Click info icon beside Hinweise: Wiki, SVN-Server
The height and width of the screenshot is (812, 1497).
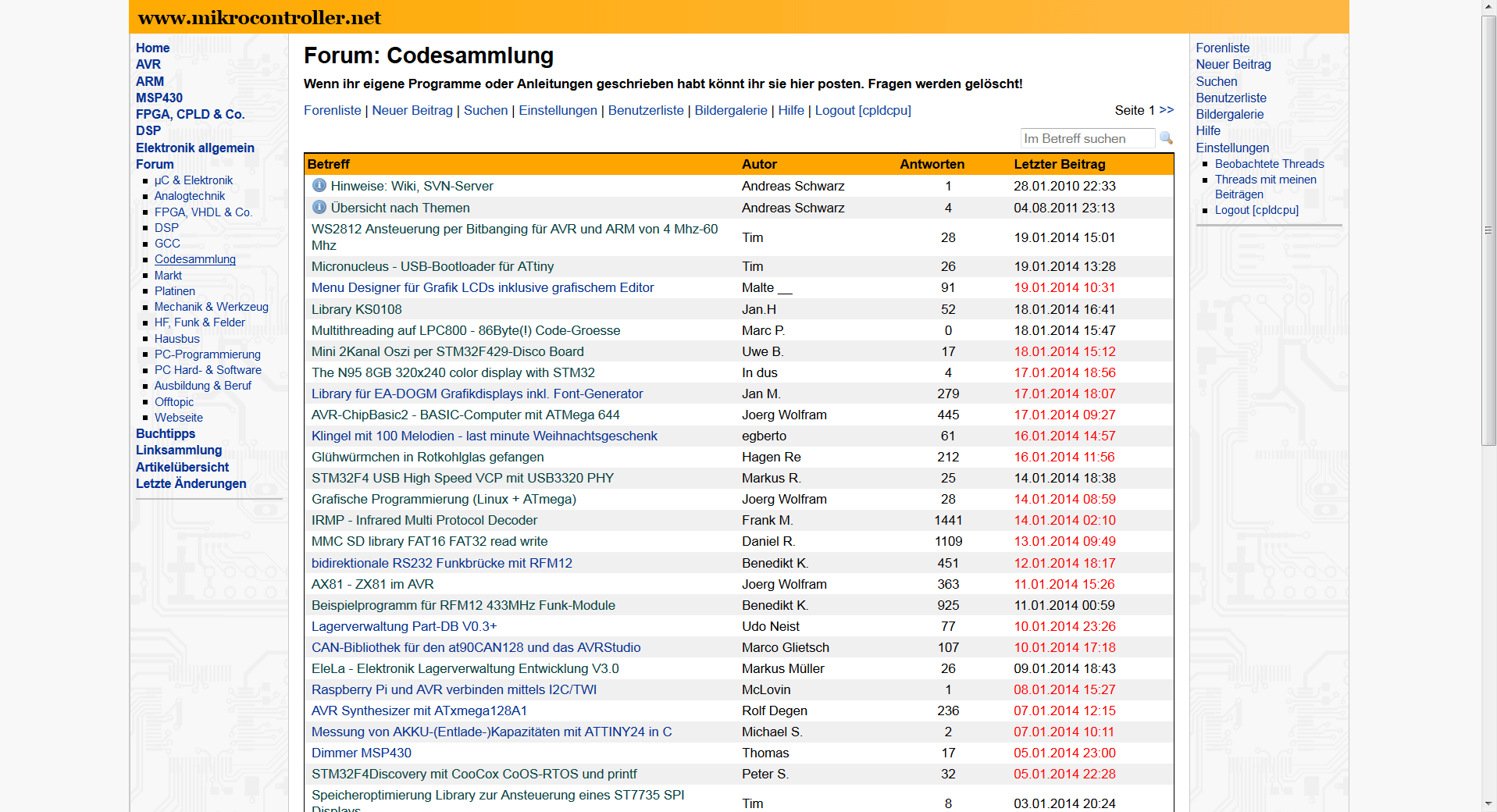(x=319, y=186)
